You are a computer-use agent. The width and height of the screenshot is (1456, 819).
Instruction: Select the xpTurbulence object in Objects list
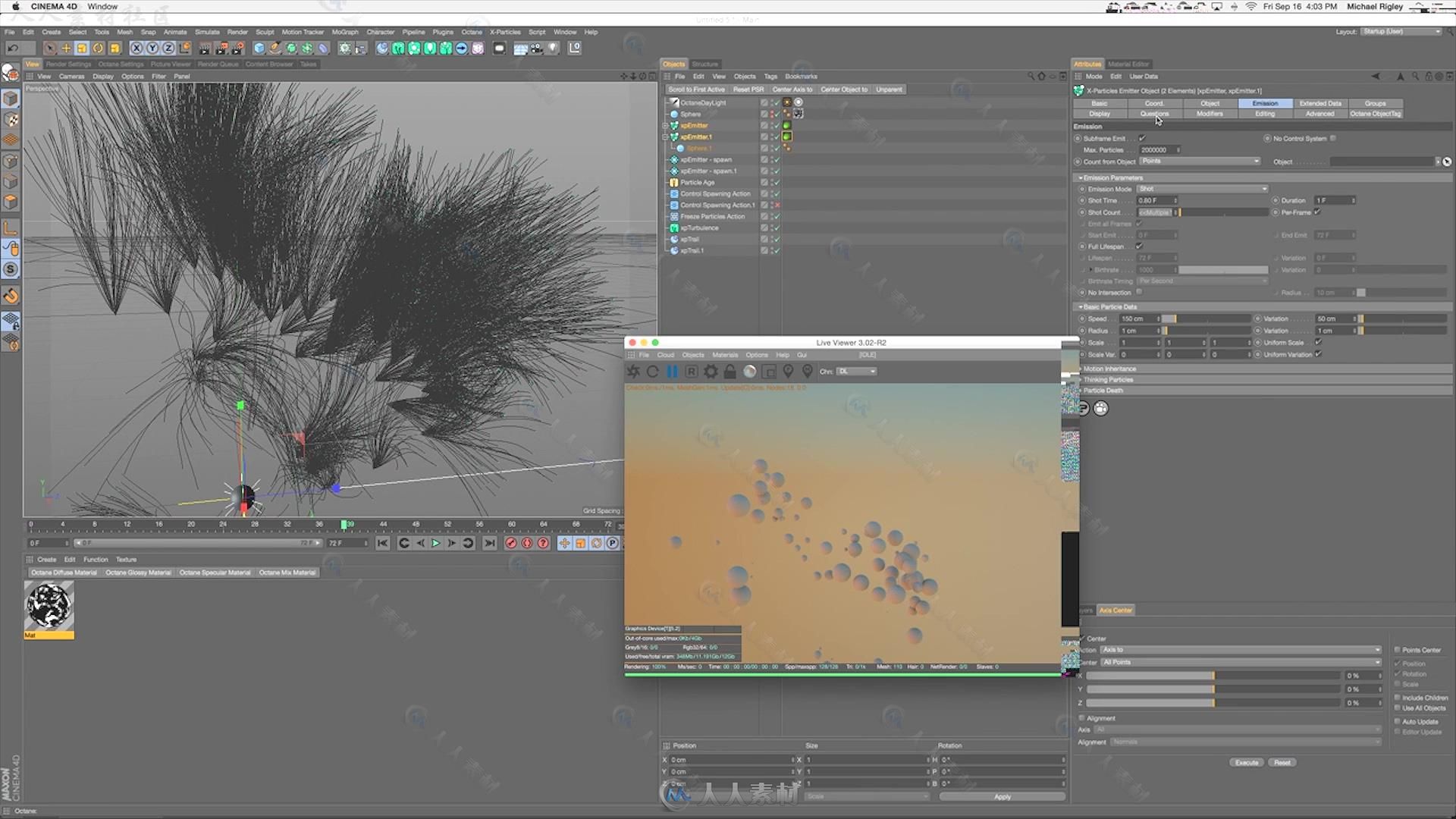pos(699,228)
